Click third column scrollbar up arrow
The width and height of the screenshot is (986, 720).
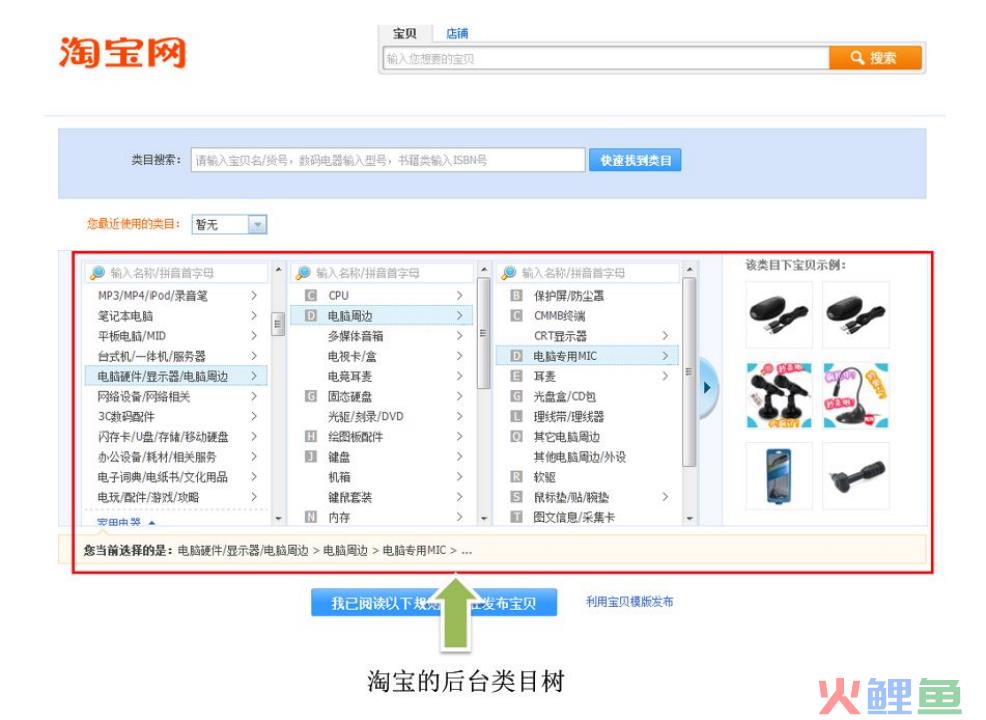click(689, 269)
